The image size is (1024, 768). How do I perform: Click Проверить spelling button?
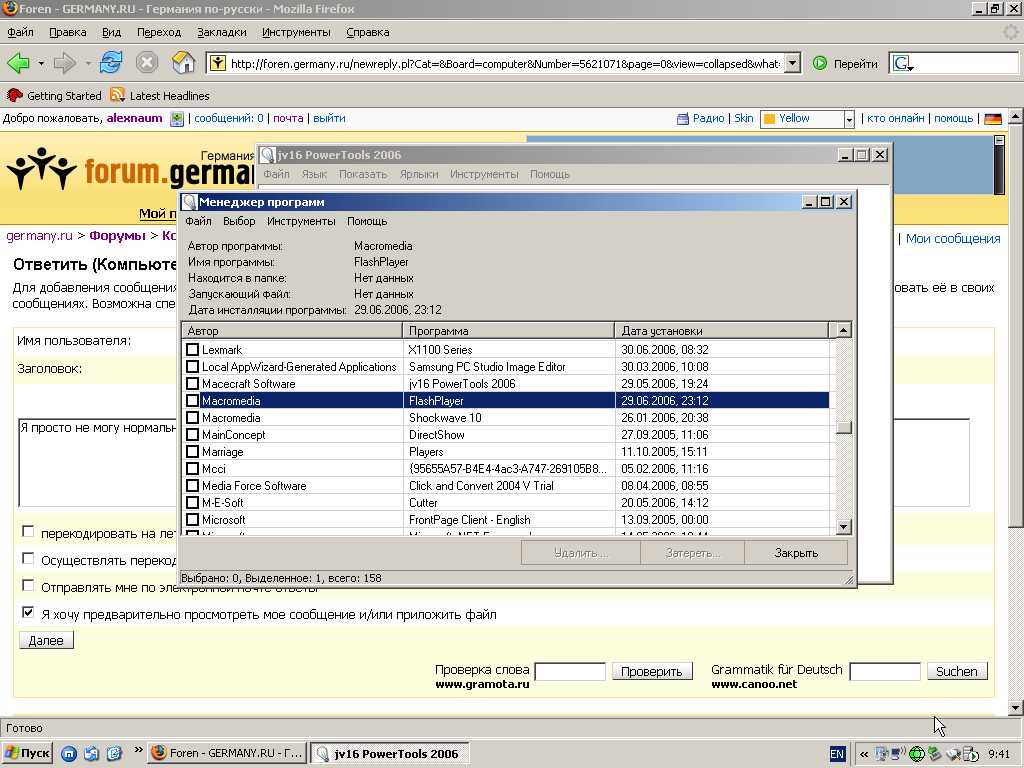coord(651,671)
